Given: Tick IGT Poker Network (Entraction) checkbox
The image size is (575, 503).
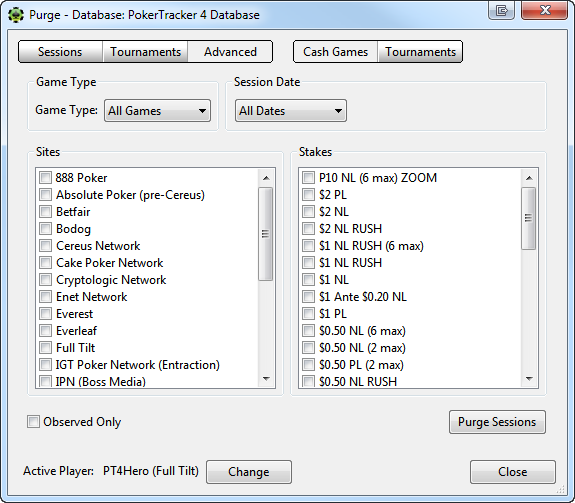Looking at the screenshot, I should (x=45, y=364).
